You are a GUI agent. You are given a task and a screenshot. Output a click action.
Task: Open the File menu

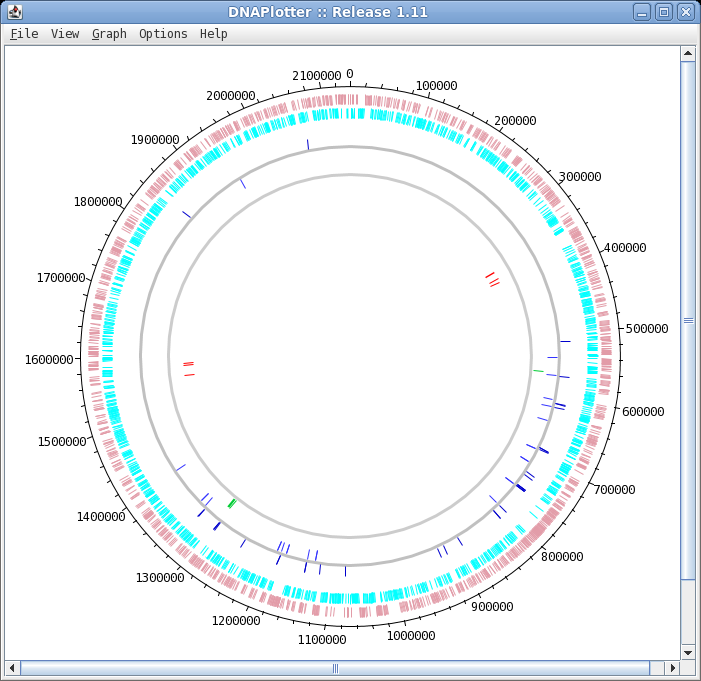click(24, 34)
